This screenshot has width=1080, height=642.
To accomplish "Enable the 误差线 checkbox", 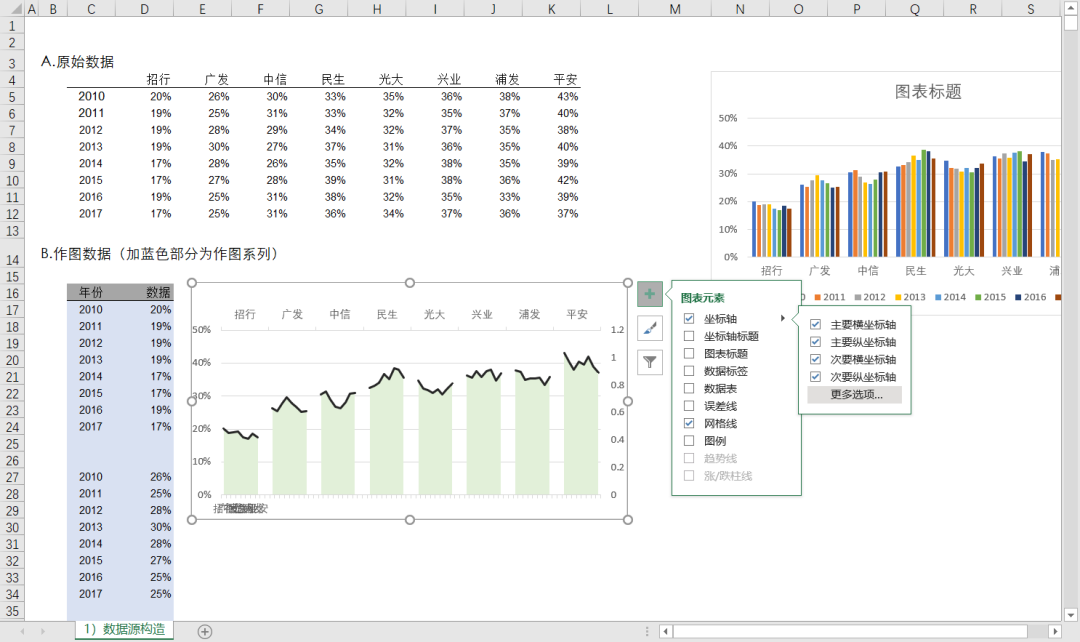I will 689,406.
